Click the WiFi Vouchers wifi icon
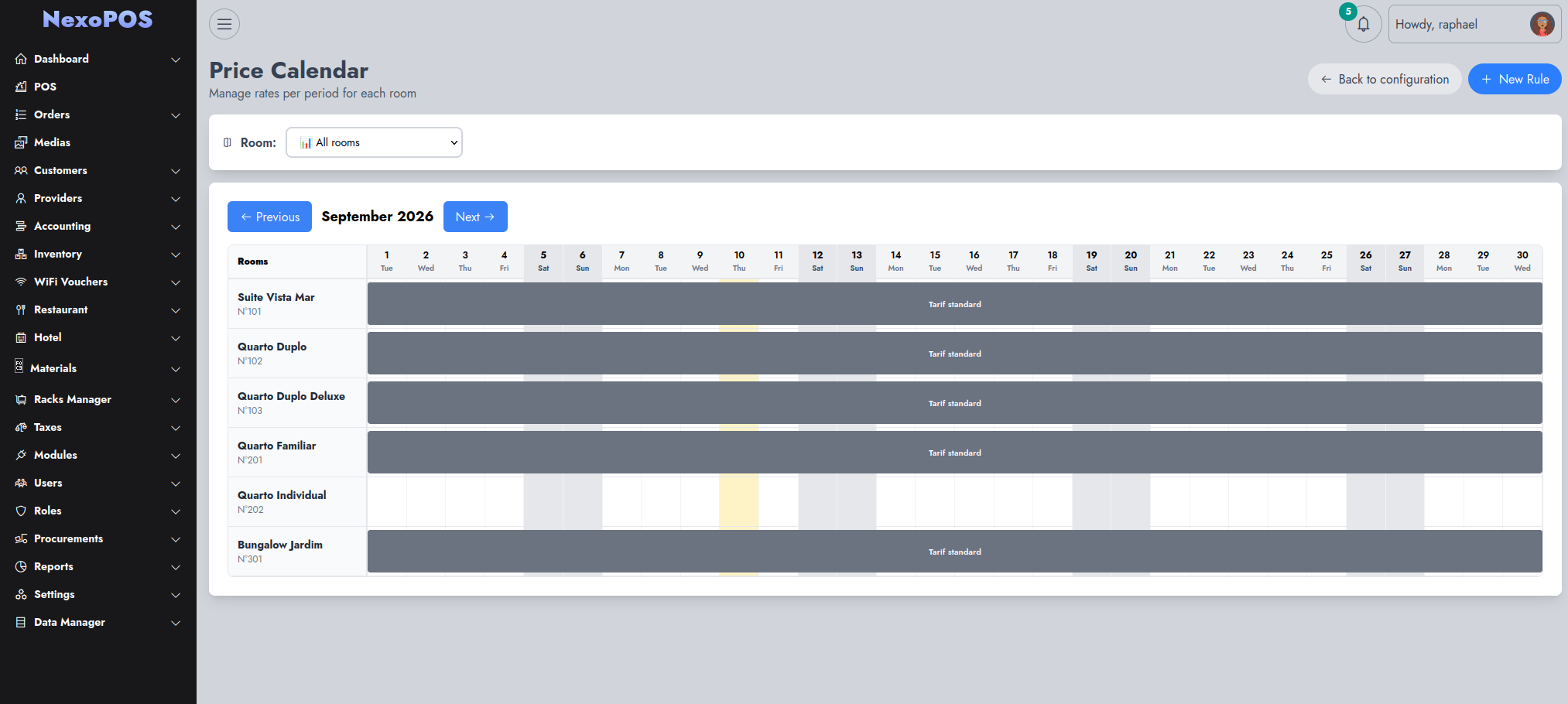Screen dimensions: 1568x704 coord(21,282)
